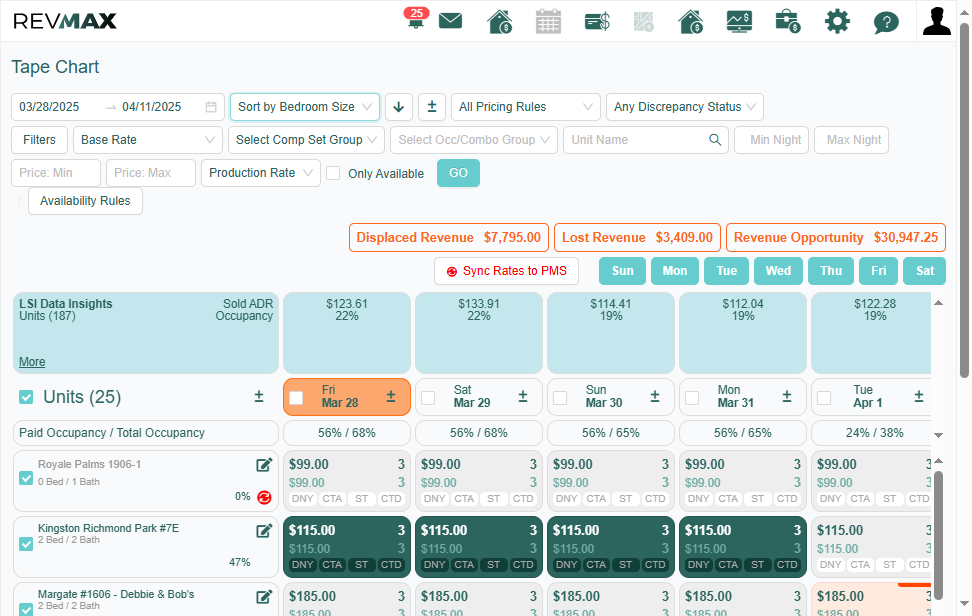
Task: Uncheck Kingston Richmond Park #7E checkbox
Action: point(26,544)
